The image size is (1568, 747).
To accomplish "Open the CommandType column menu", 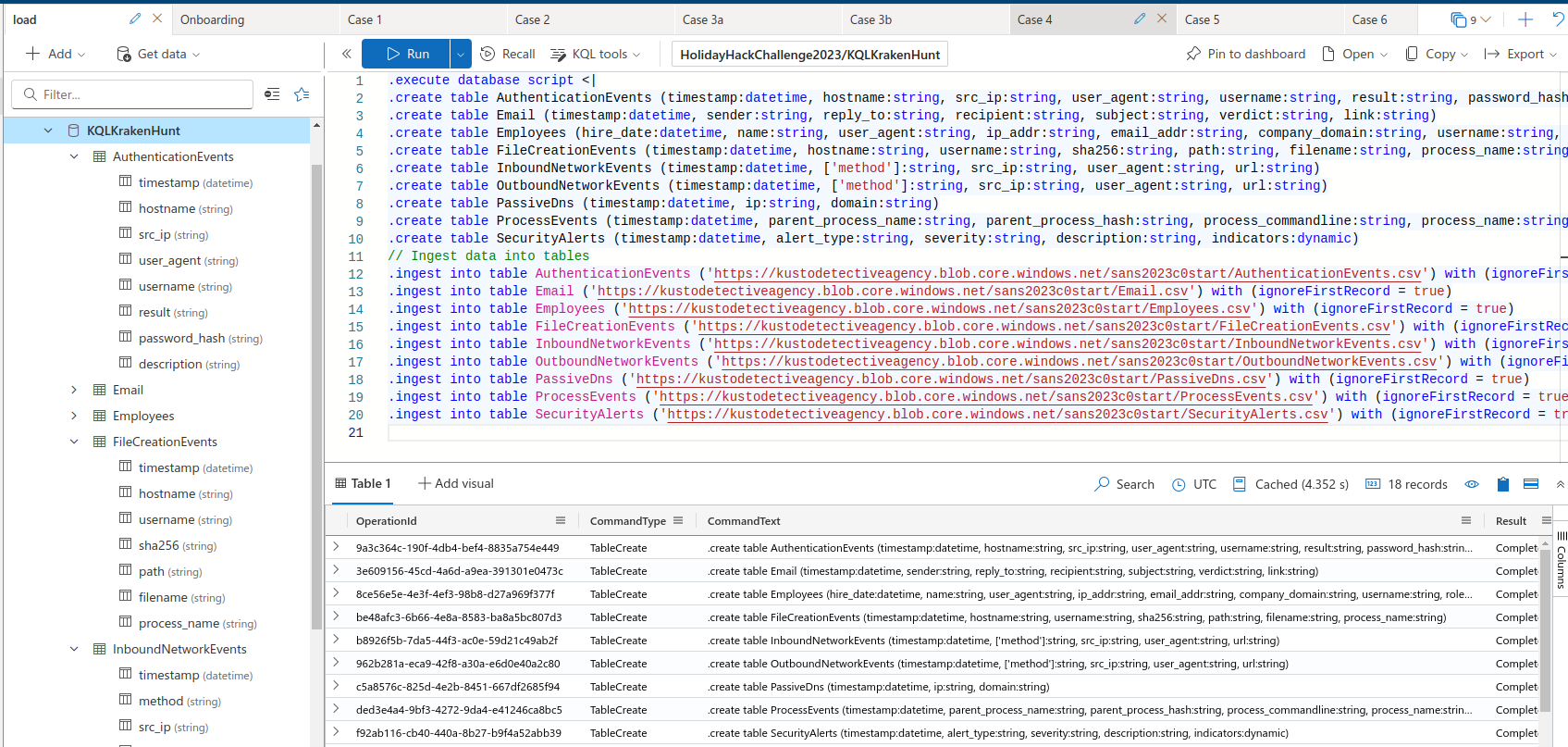I will point(678,520).
